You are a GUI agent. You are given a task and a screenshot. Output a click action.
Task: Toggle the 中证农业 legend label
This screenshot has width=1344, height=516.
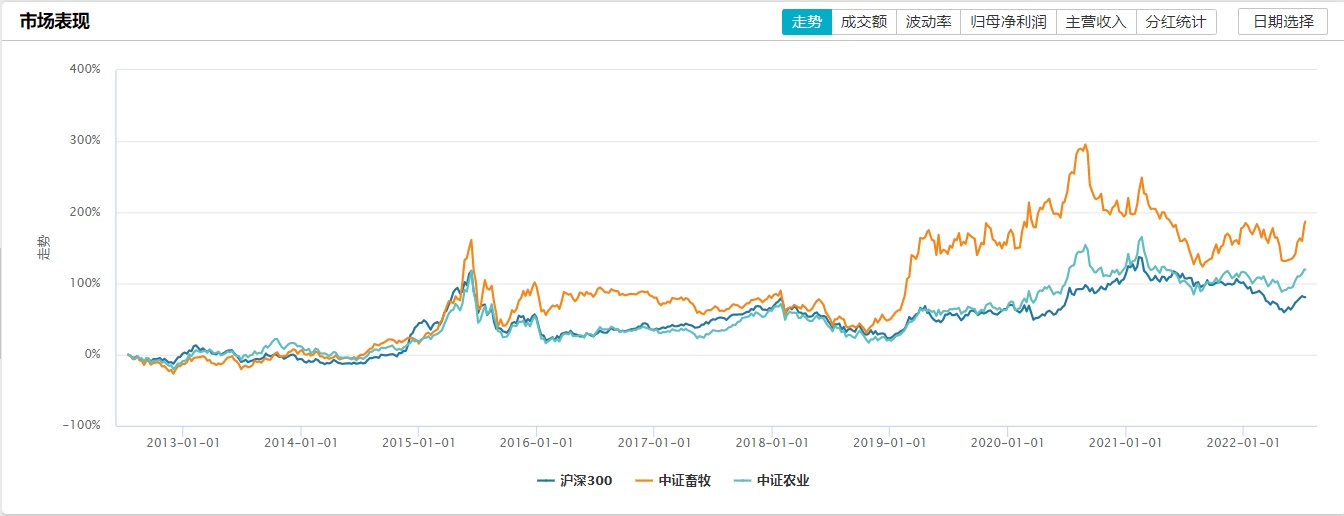pyautogui.click(x=783, y=481)
